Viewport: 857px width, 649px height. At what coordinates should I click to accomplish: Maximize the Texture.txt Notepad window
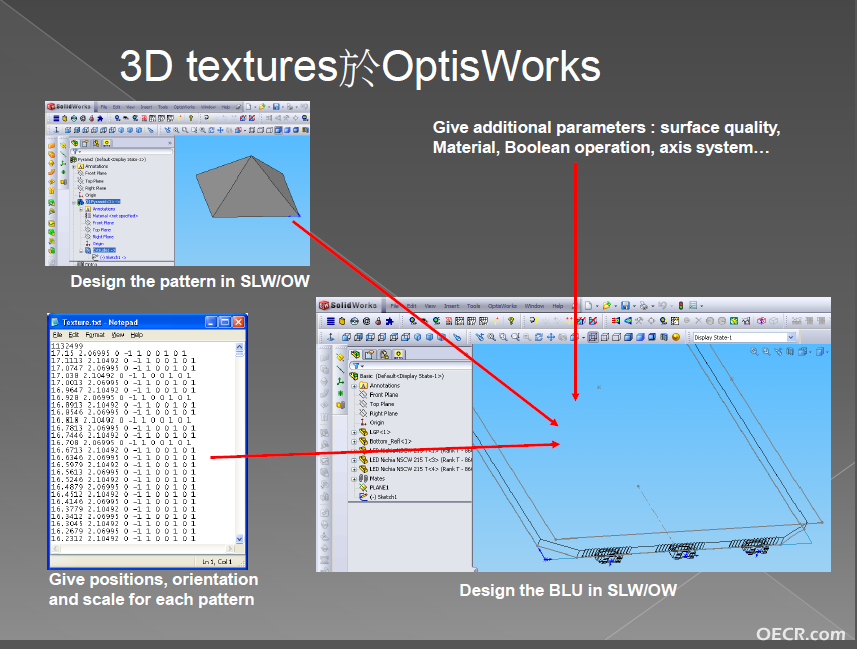[x=225, y=322]
